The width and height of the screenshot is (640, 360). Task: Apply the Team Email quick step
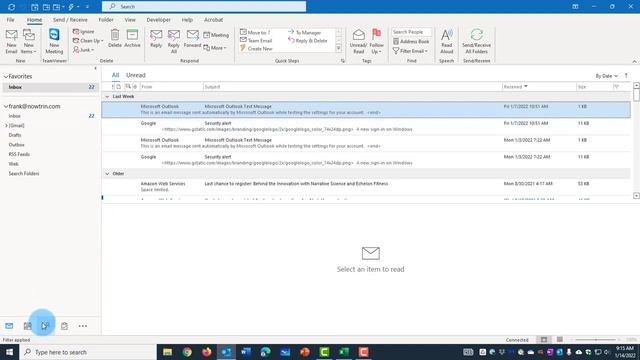point(256,40)
